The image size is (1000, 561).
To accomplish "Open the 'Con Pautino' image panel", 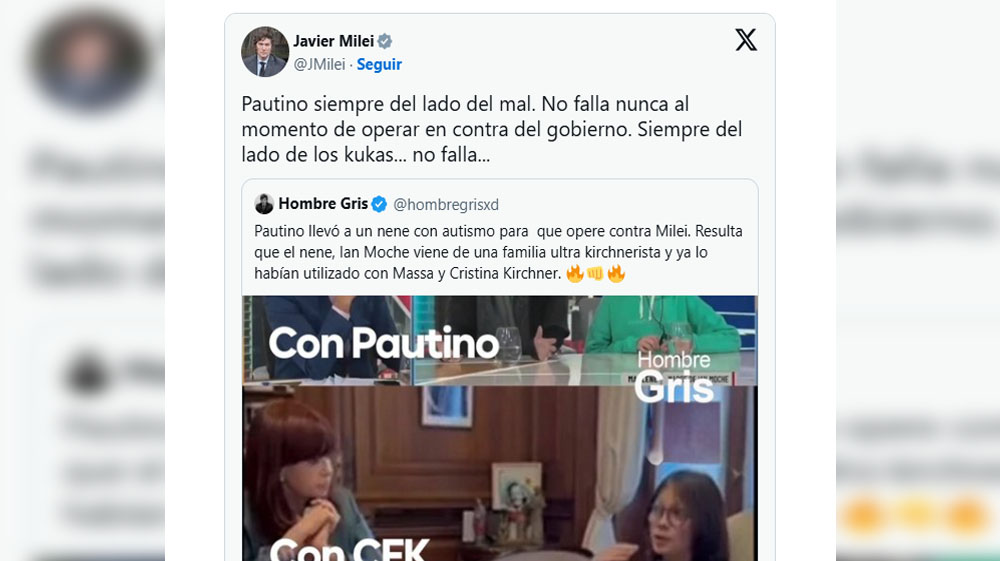I will click(500, 340).
